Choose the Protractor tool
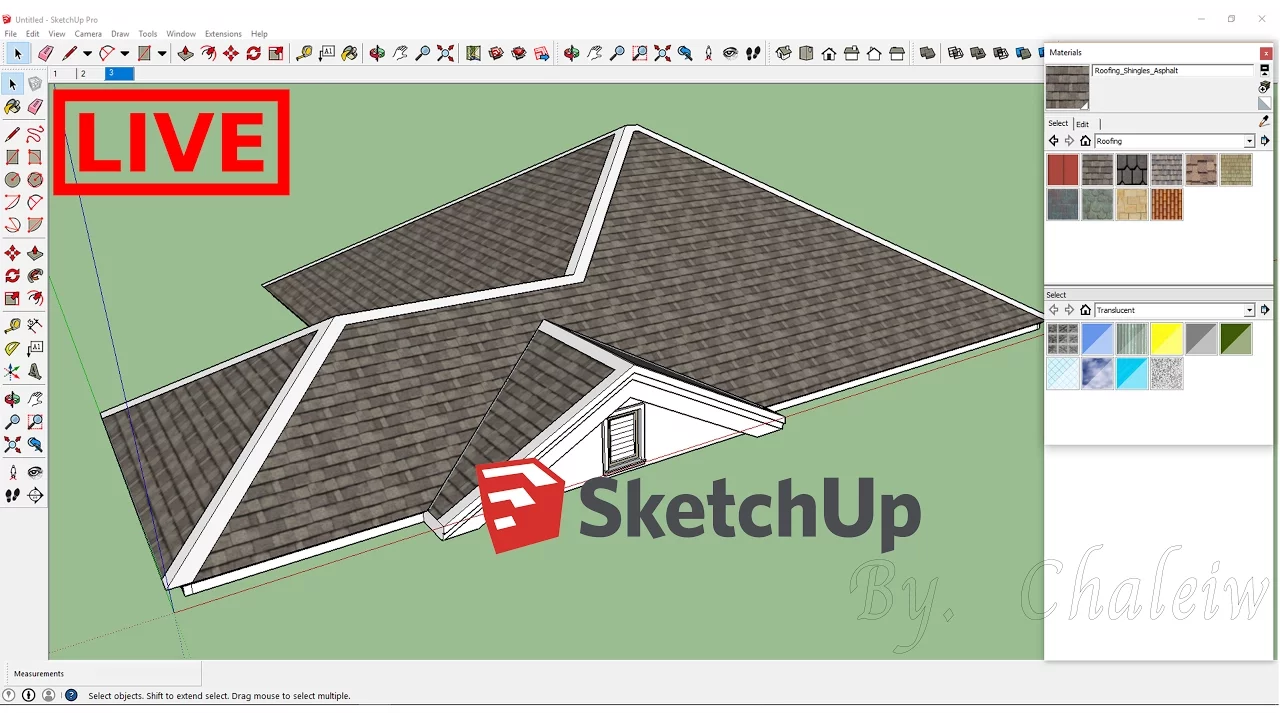This screenshot has height=720, width=1280. coord(12,348)
